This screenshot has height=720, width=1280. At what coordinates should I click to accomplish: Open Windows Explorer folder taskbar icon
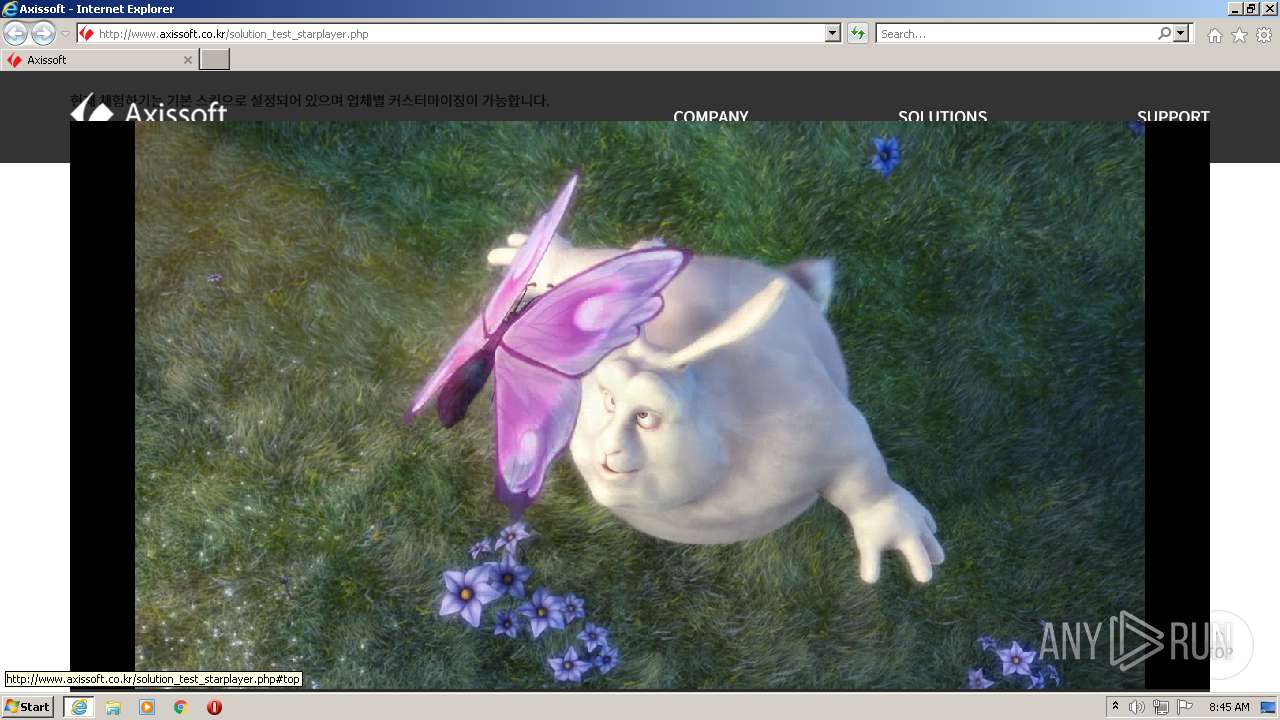point(113,707)
